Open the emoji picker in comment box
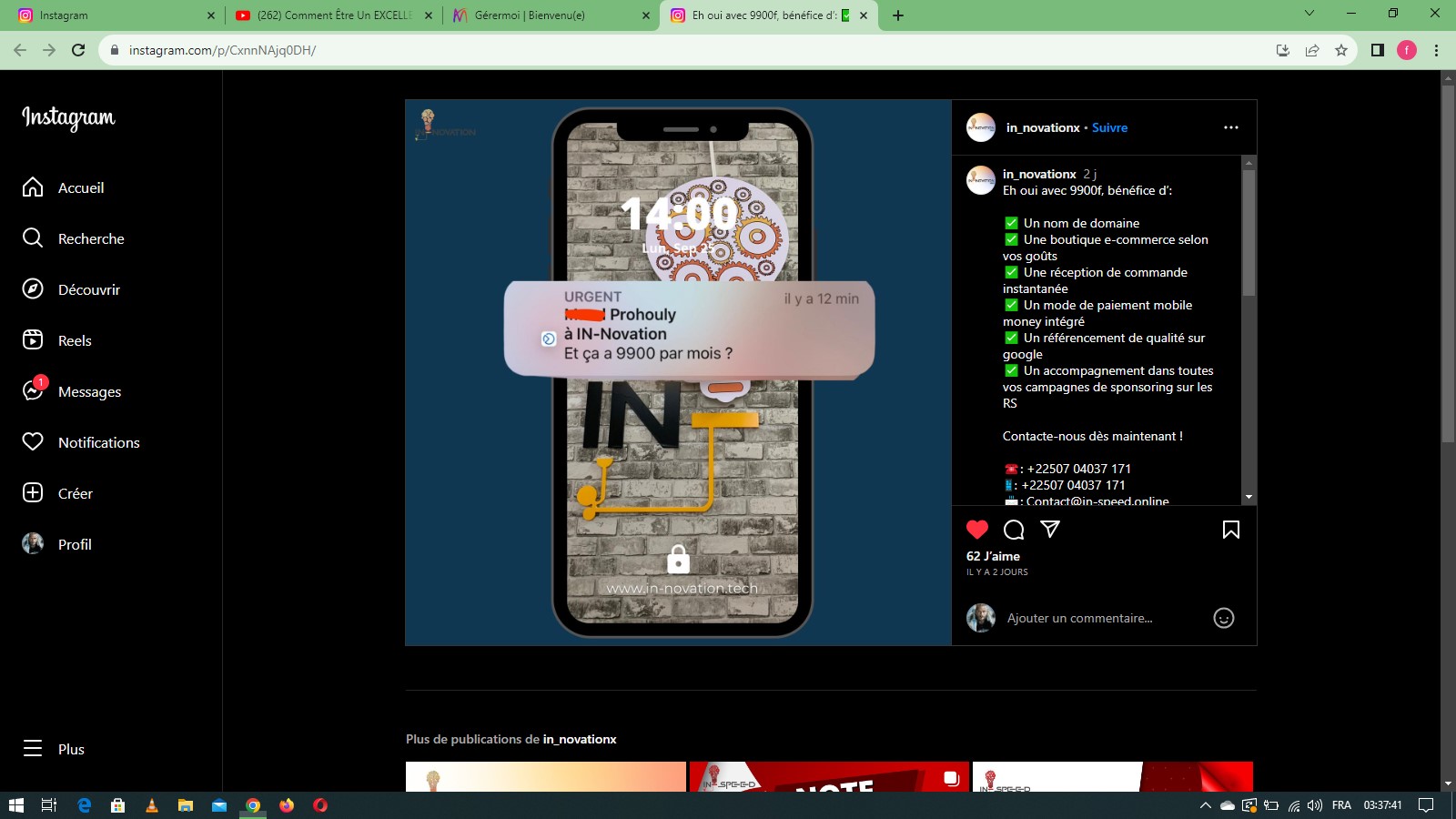This screenshot has width=1456, height=819. pos(1224,619)
